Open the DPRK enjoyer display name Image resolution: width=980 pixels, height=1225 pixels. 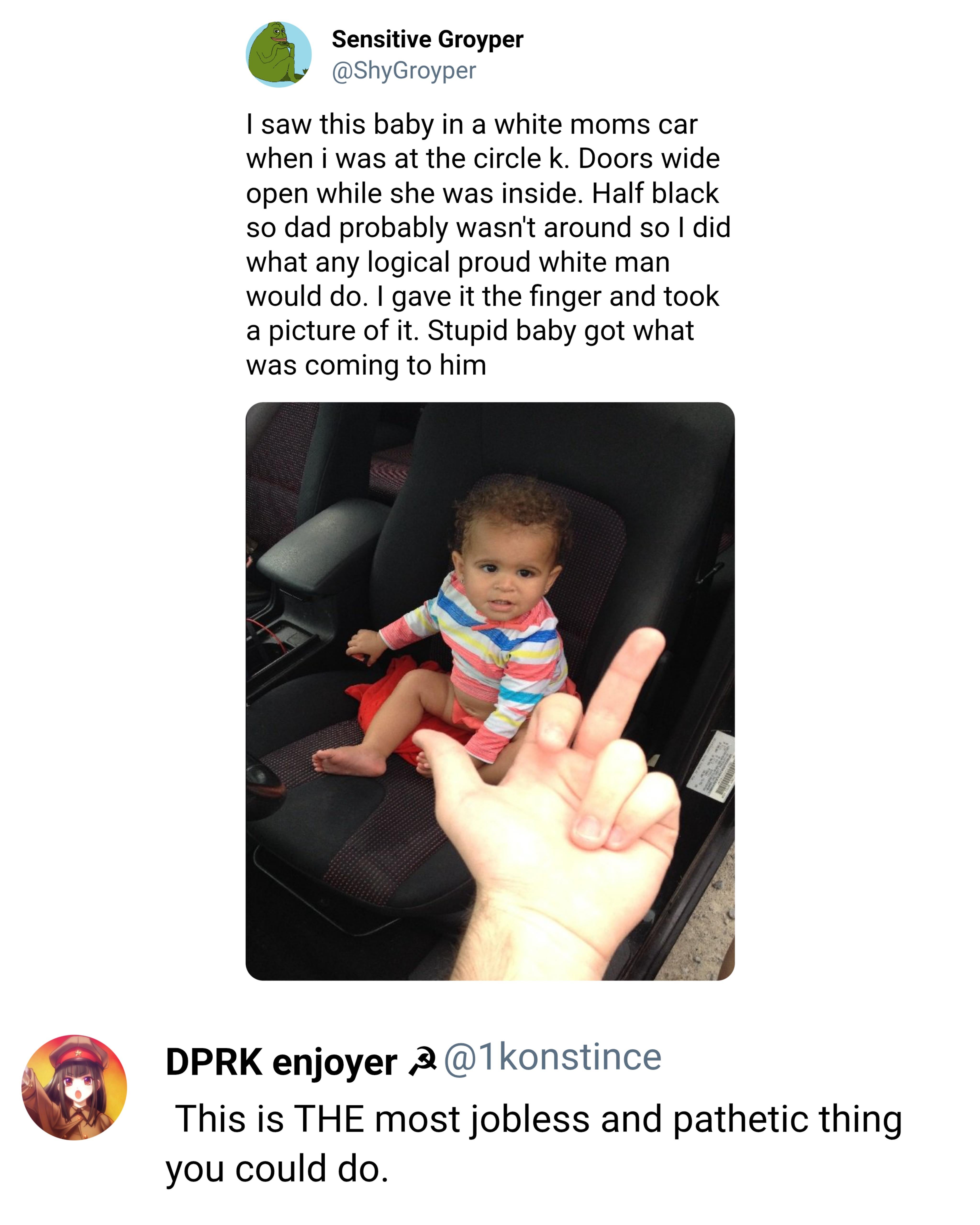(281, 1061)
